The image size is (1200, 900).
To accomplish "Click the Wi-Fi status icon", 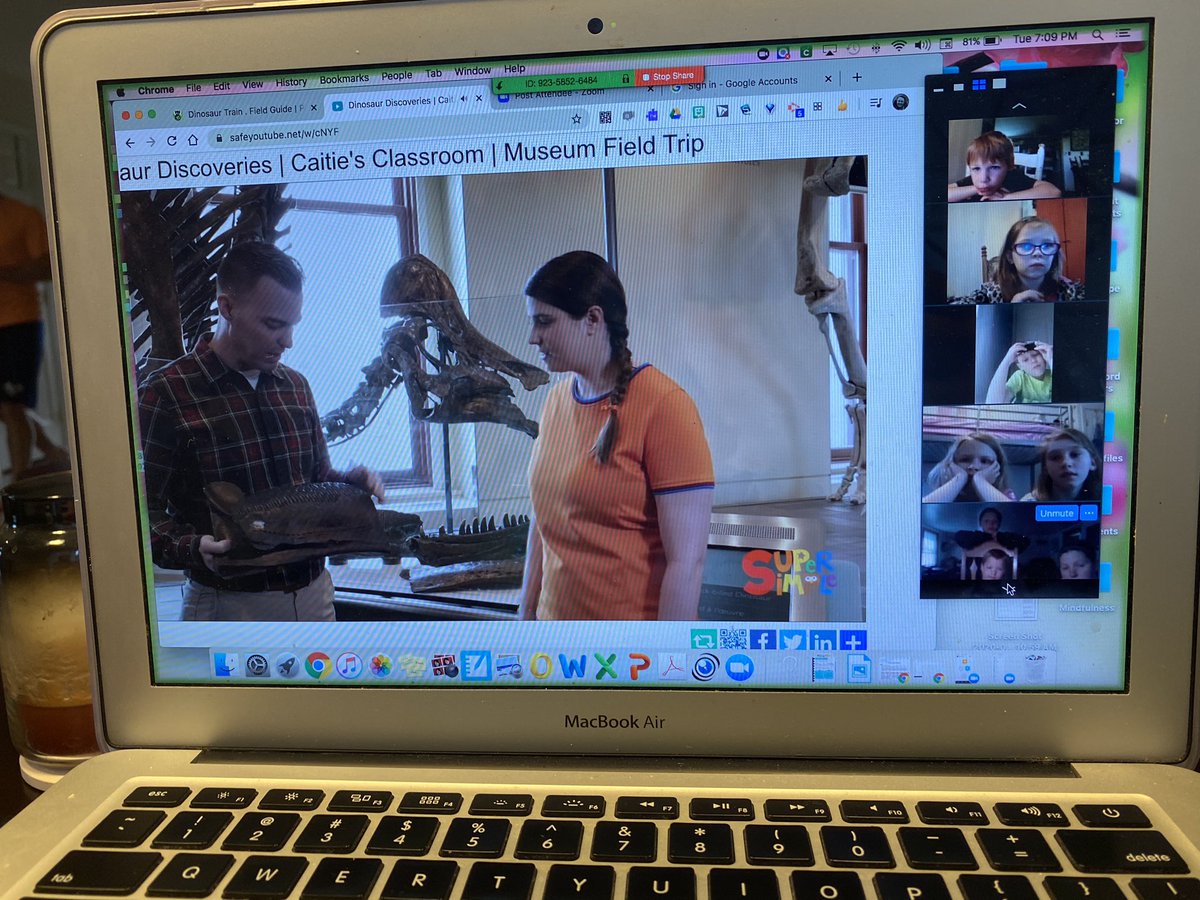I will [x=897, y=45].
